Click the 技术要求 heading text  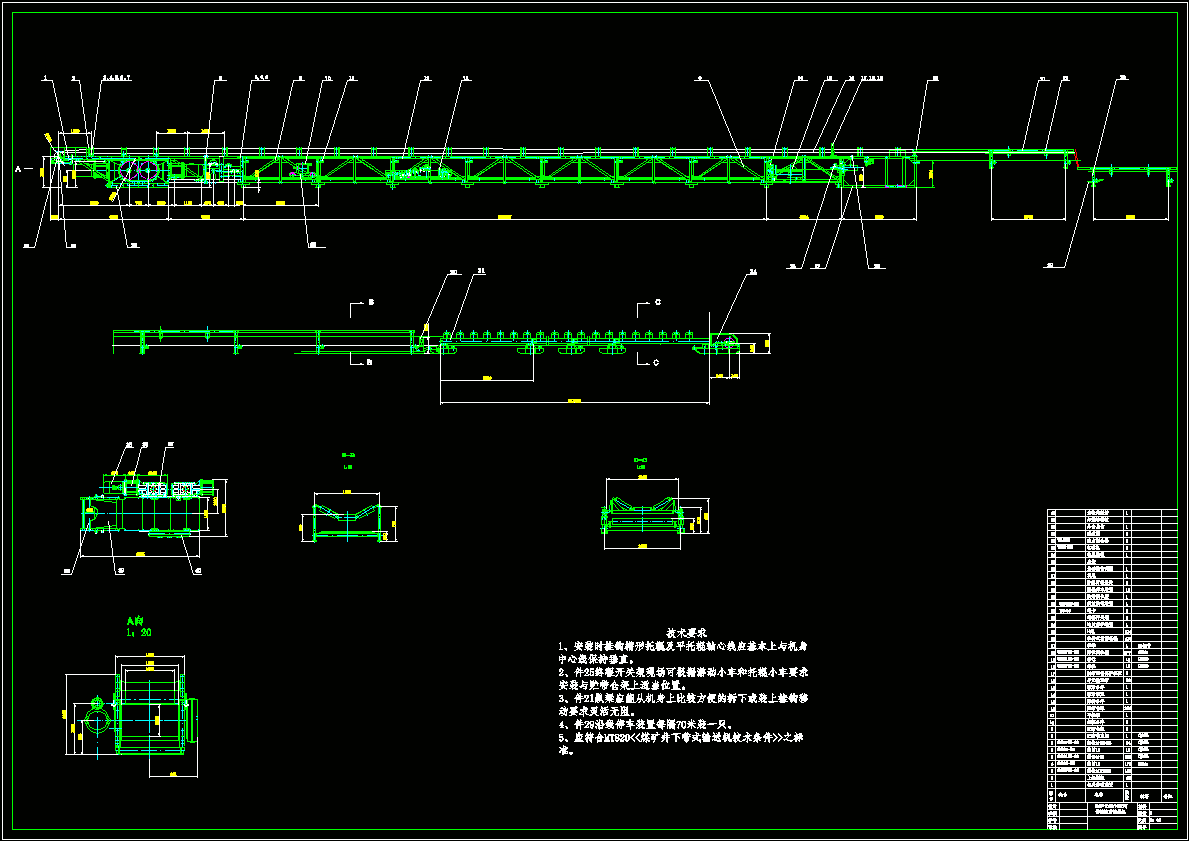point(686,632)
